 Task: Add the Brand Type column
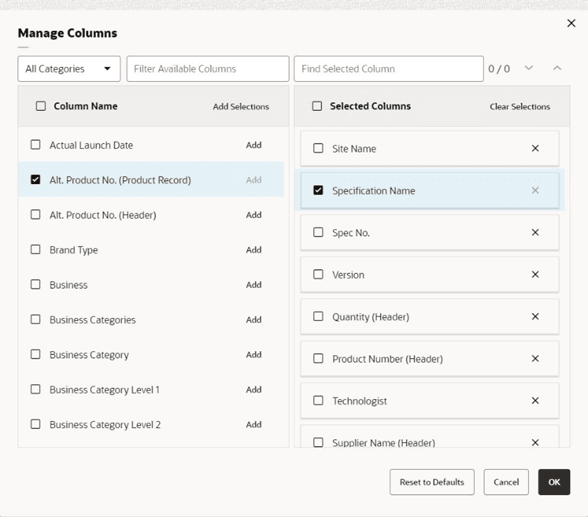coord(254,250)
